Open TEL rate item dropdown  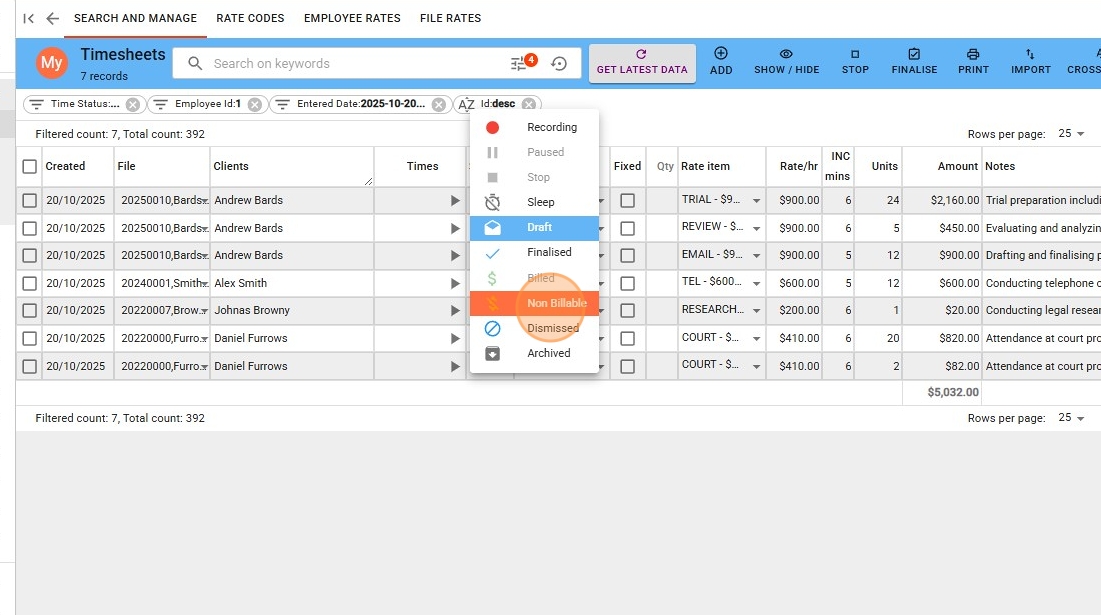click(x=756, y=284)
